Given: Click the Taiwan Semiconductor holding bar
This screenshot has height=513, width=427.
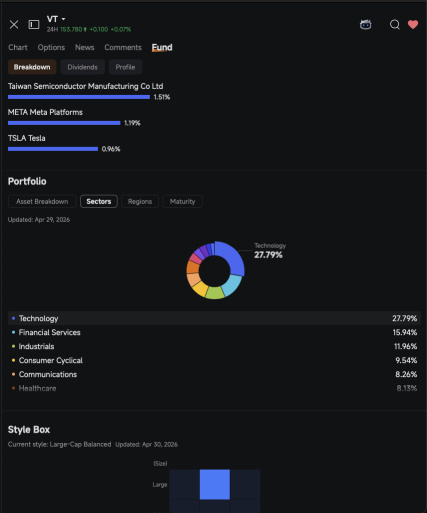Looking at the screenshot, I should [79, 97].
